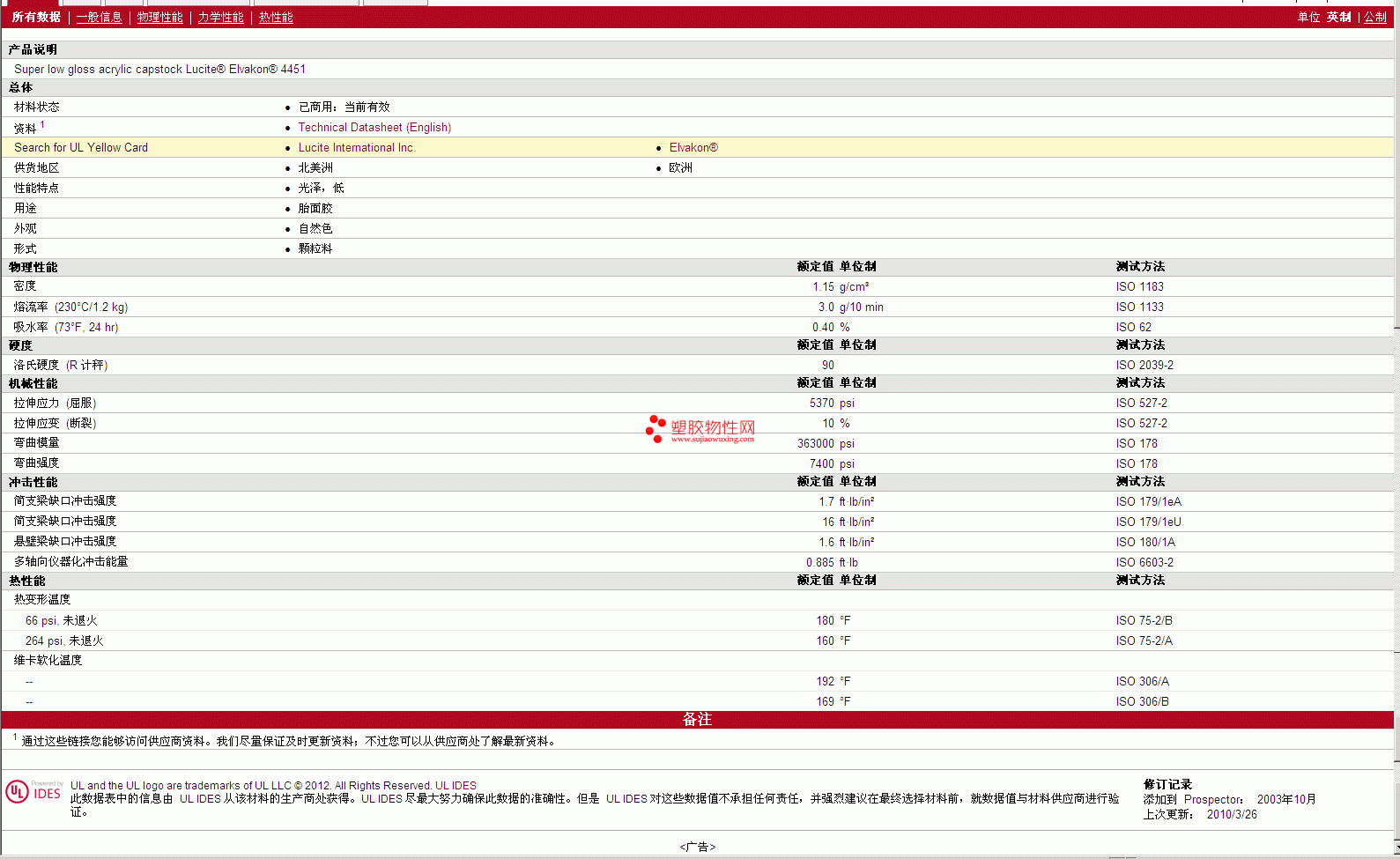Select the 颗粒料 form entry
Image resolution: width=1400 pixels, height=859 pixels.
pyautogui.click(x=315, y=249)
